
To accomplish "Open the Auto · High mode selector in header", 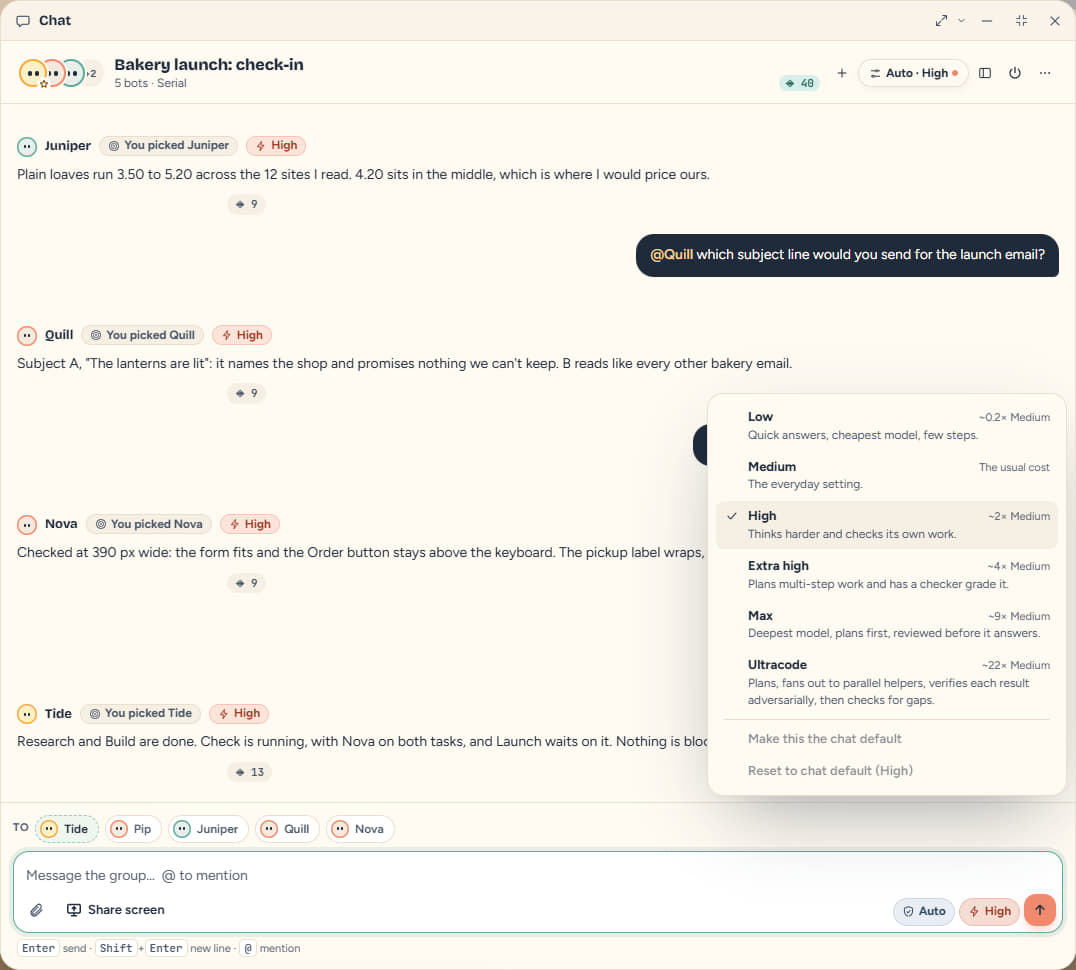I will 913,73.
